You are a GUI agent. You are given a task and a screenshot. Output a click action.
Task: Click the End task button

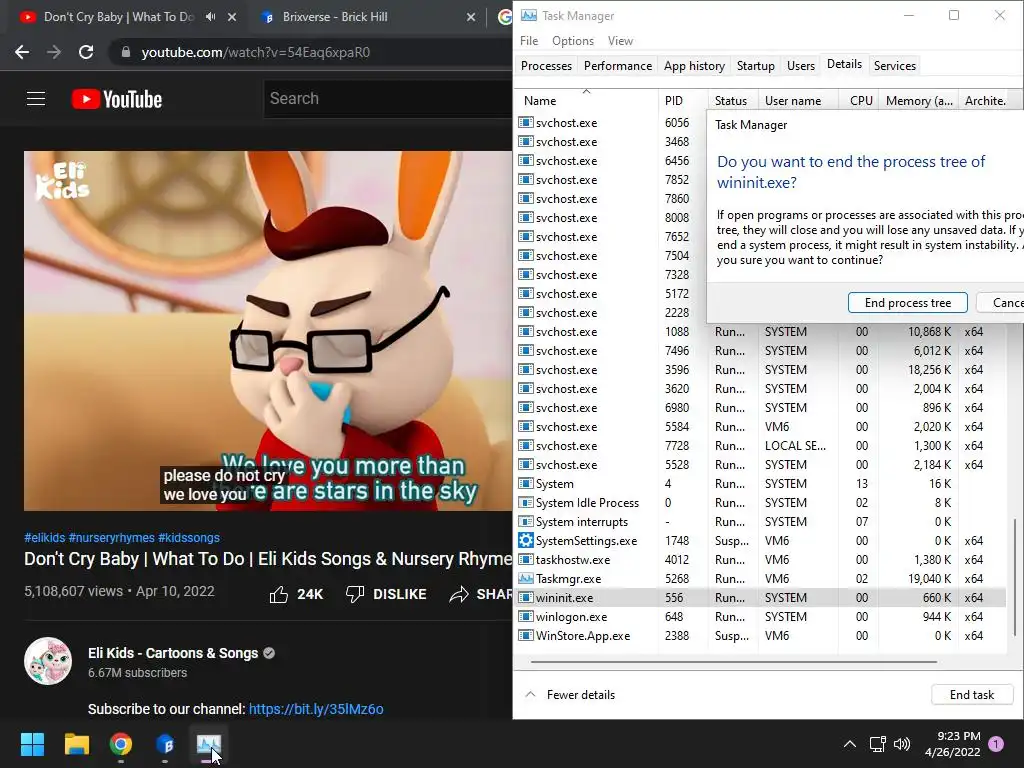(972, 695)
